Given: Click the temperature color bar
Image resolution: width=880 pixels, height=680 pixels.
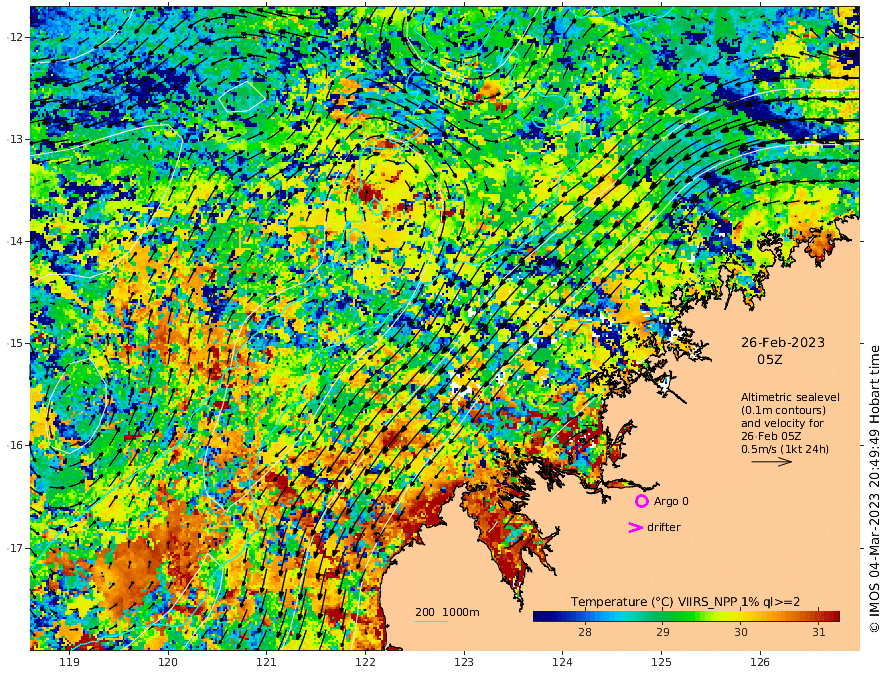Looking at the screenshot, I should 686,616.
